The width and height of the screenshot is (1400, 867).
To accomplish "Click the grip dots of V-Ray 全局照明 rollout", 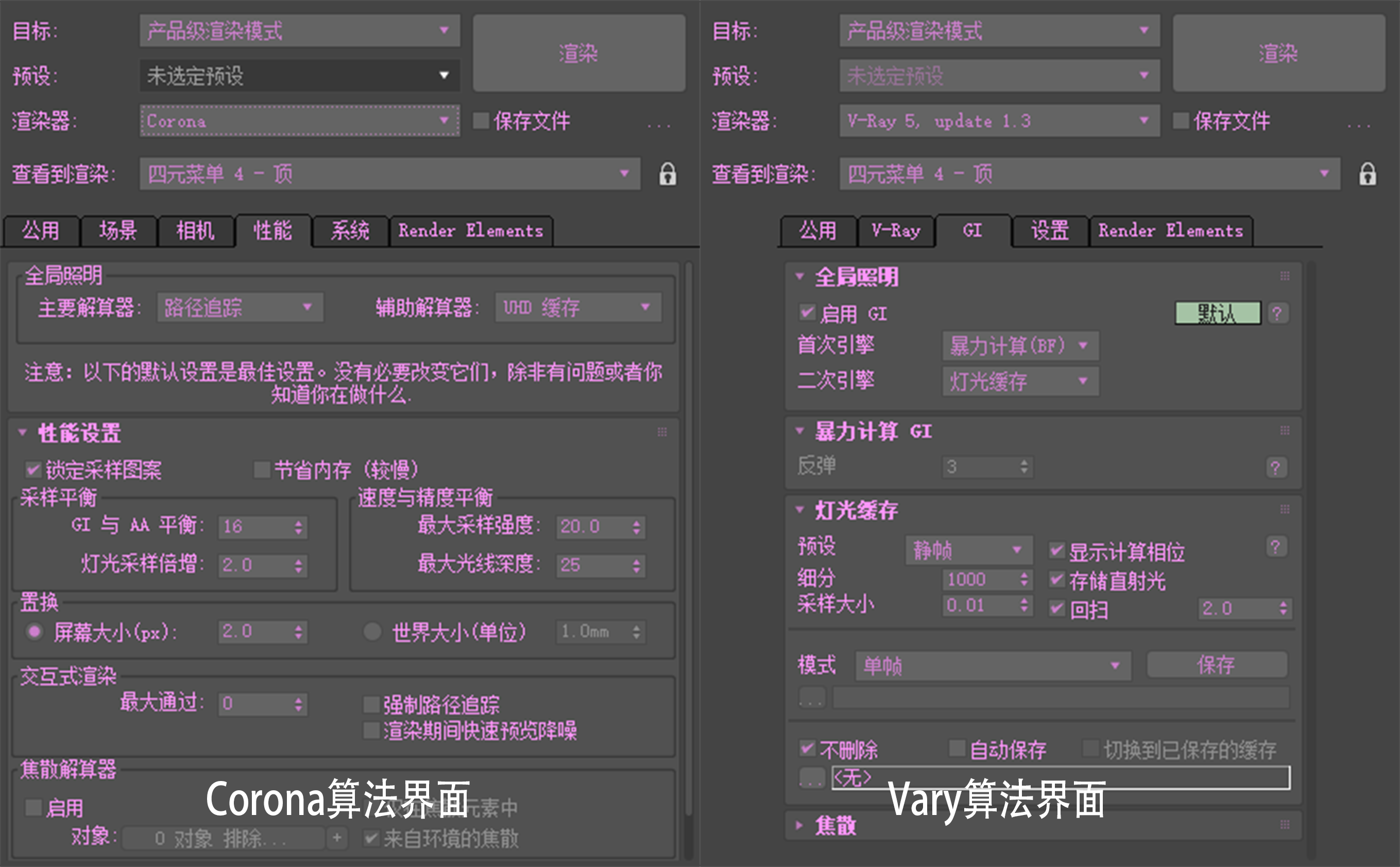I will pyautogui.click(x=1285, y=276).
